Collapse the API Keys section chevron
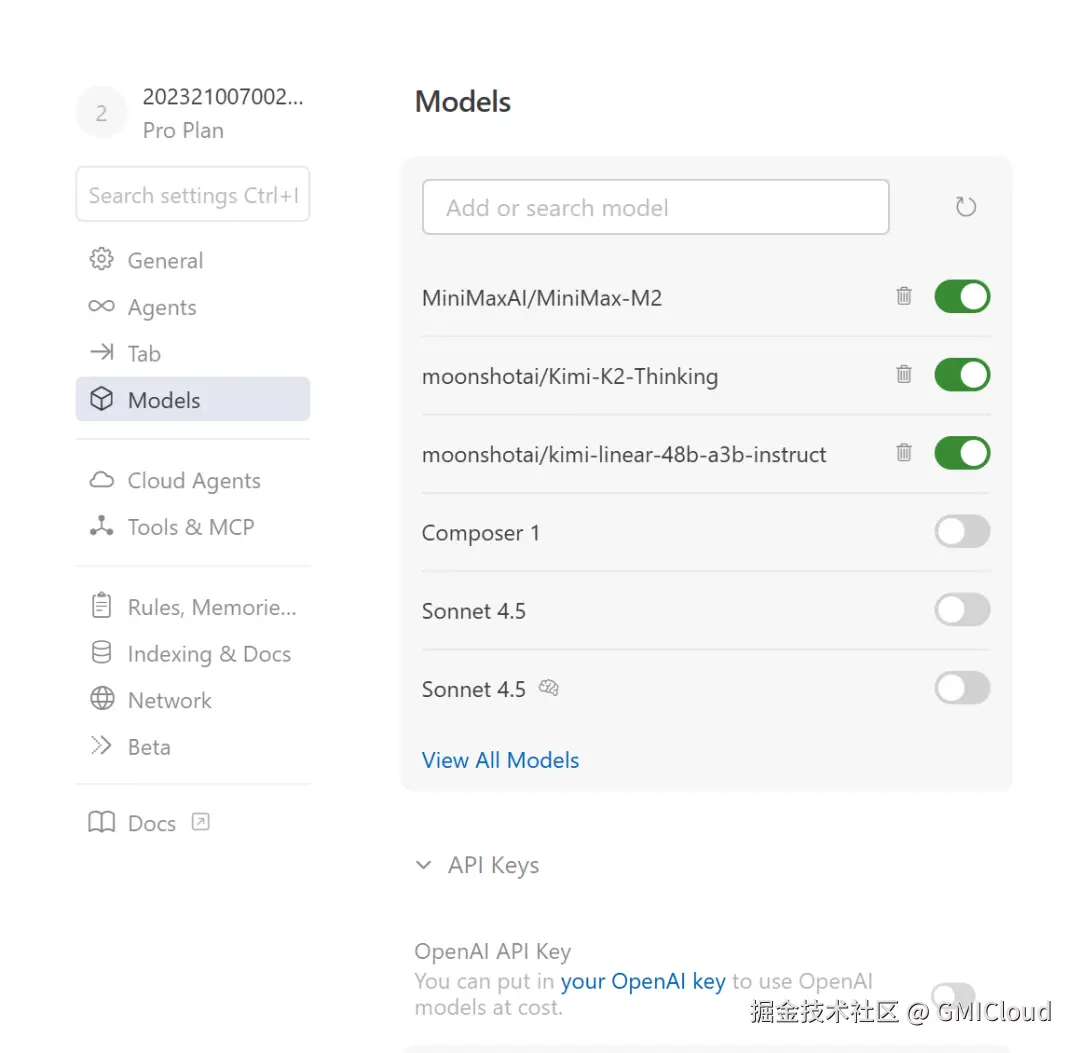 (x=424, y=865)
